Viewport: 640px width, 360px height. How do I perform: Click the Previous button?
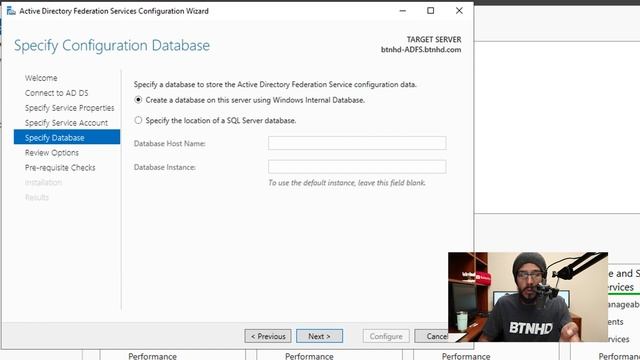(268, 336)
